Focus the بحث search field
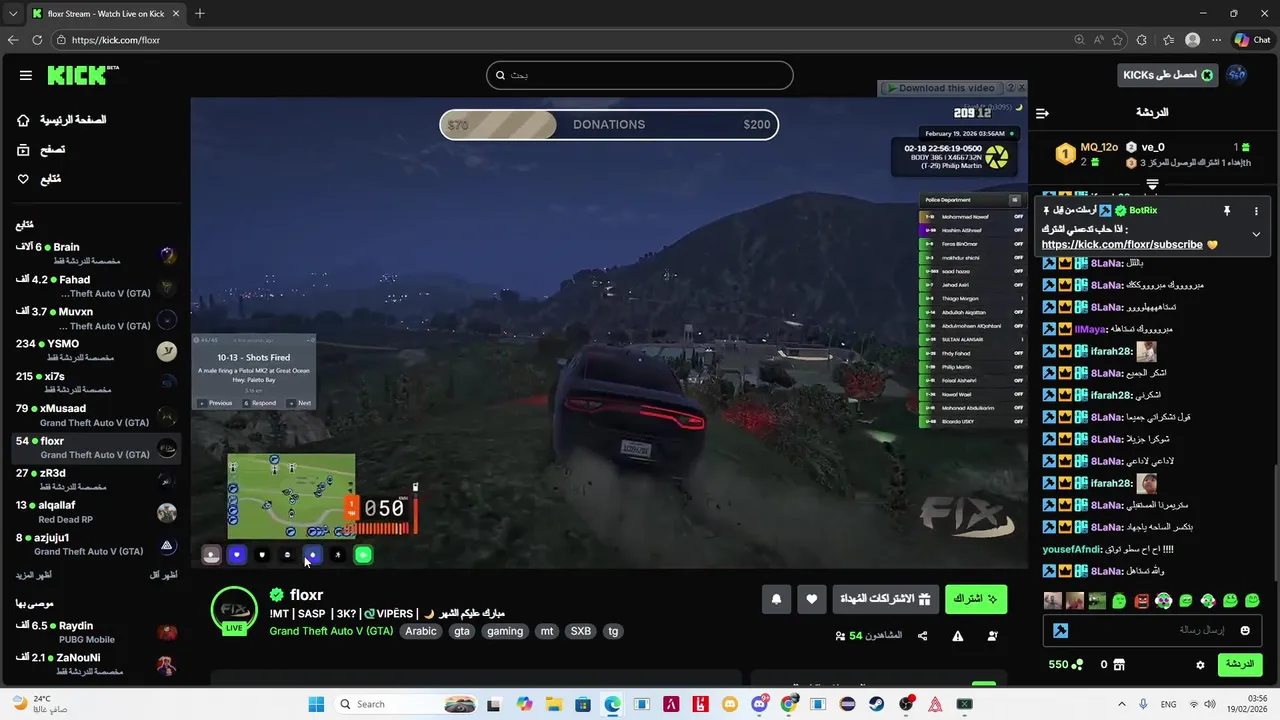Image resolution: width=1280 pixels, height=720 pixels. tap(640, 75)
